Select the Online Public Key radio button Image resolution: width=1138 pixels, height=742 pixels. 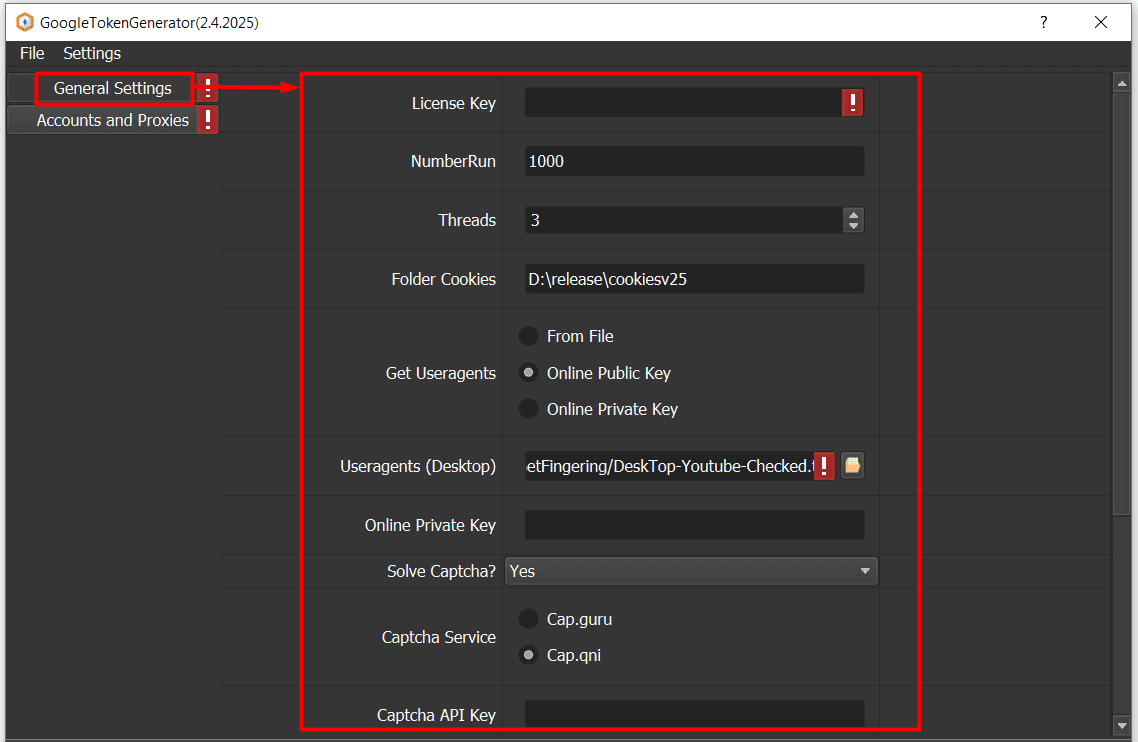pyautogui.click(x=528, y=372)
